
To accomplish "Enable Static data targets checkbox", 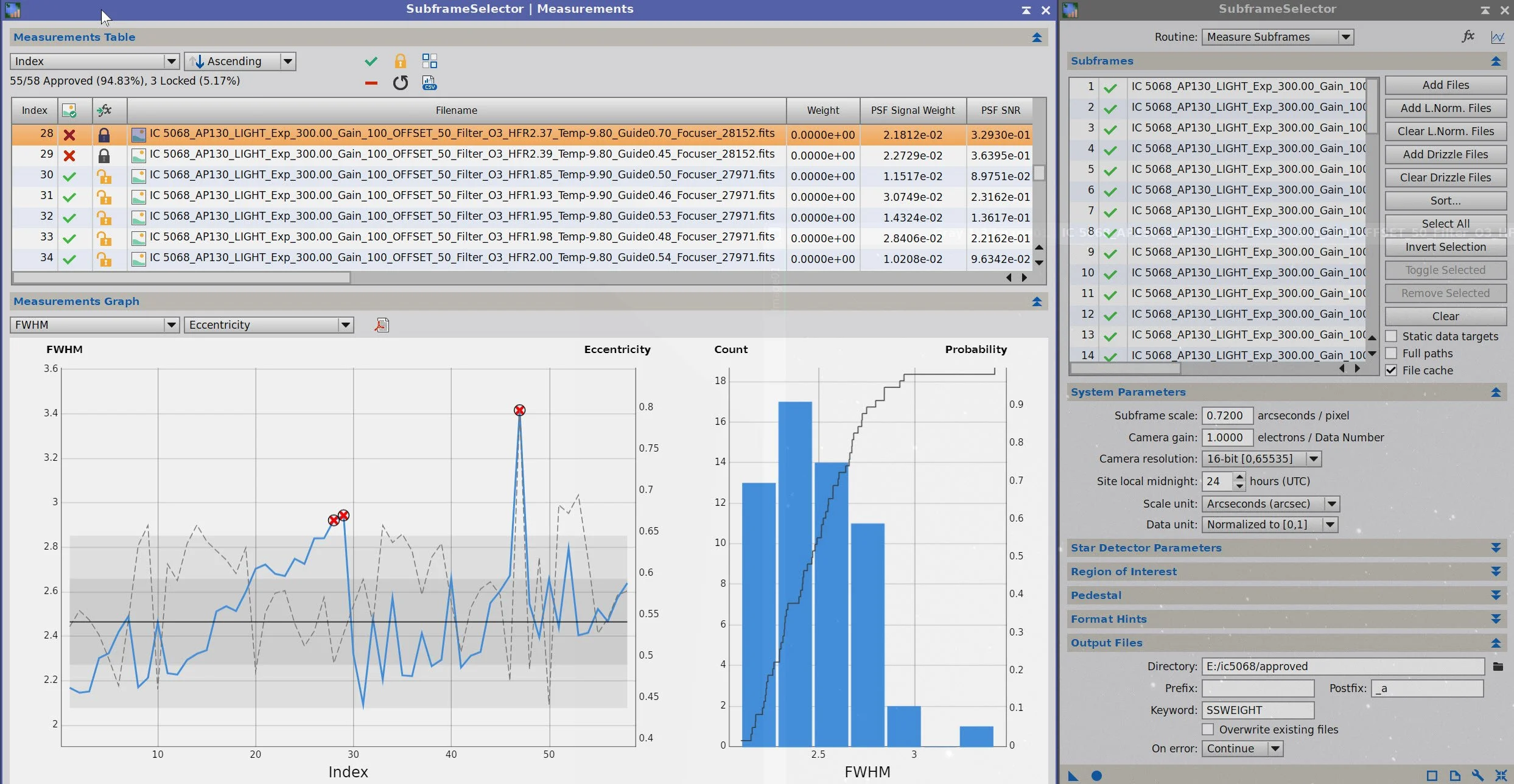I will click(x=1391, y=336).
